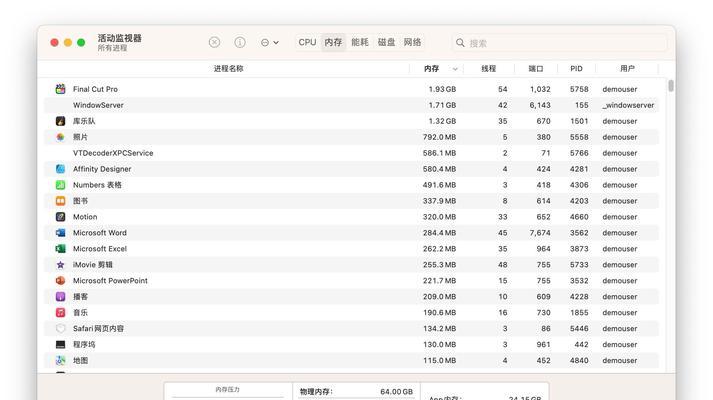The height and width of the screenshot is (400, 713).
Task: Click PID 442 for 程序坞
Action: pyautogui.click(x=581, y=345)
